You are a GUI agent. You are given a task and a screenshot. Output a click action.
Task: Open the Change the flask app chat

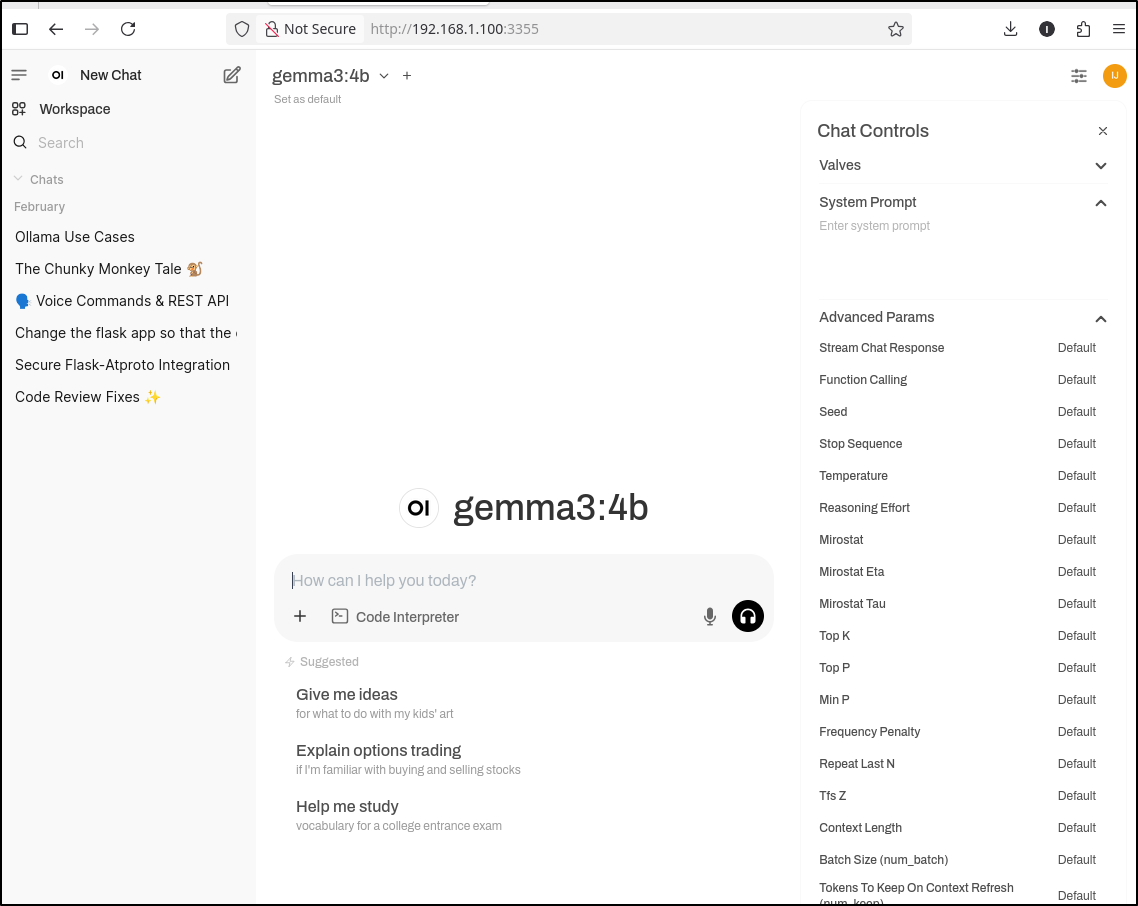tap(126, 332)
